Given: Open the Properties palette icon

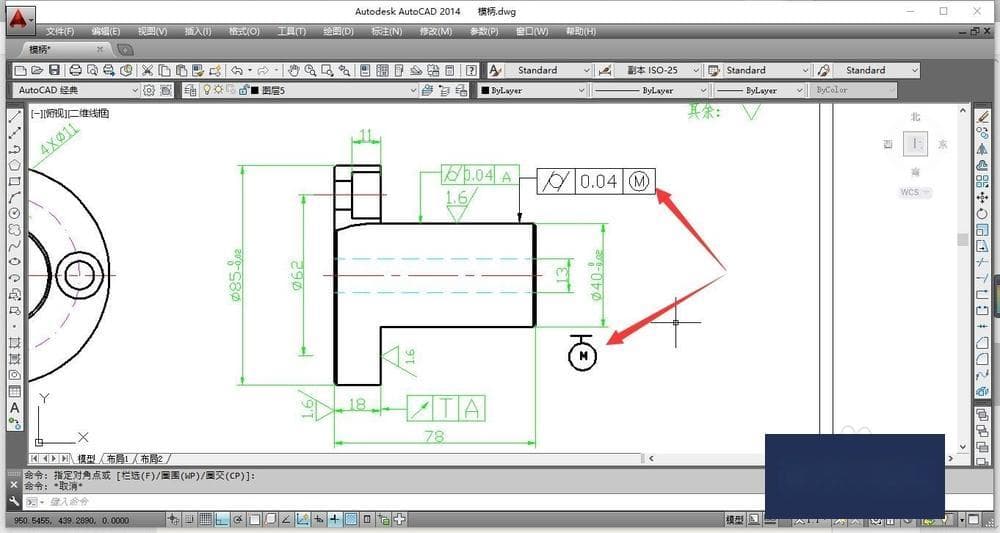Looking at the screenshot, I should click(x=365, y=70).
